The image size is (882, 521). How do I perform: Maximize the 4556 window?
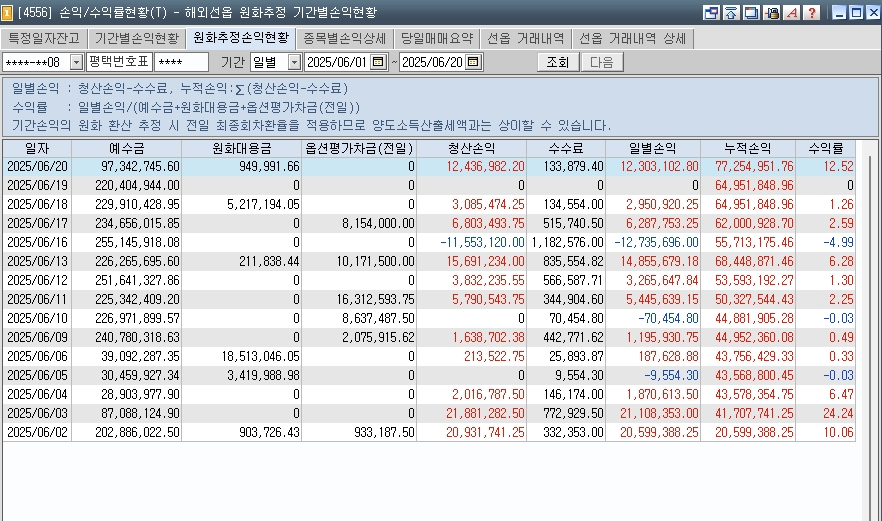point(856,12)
